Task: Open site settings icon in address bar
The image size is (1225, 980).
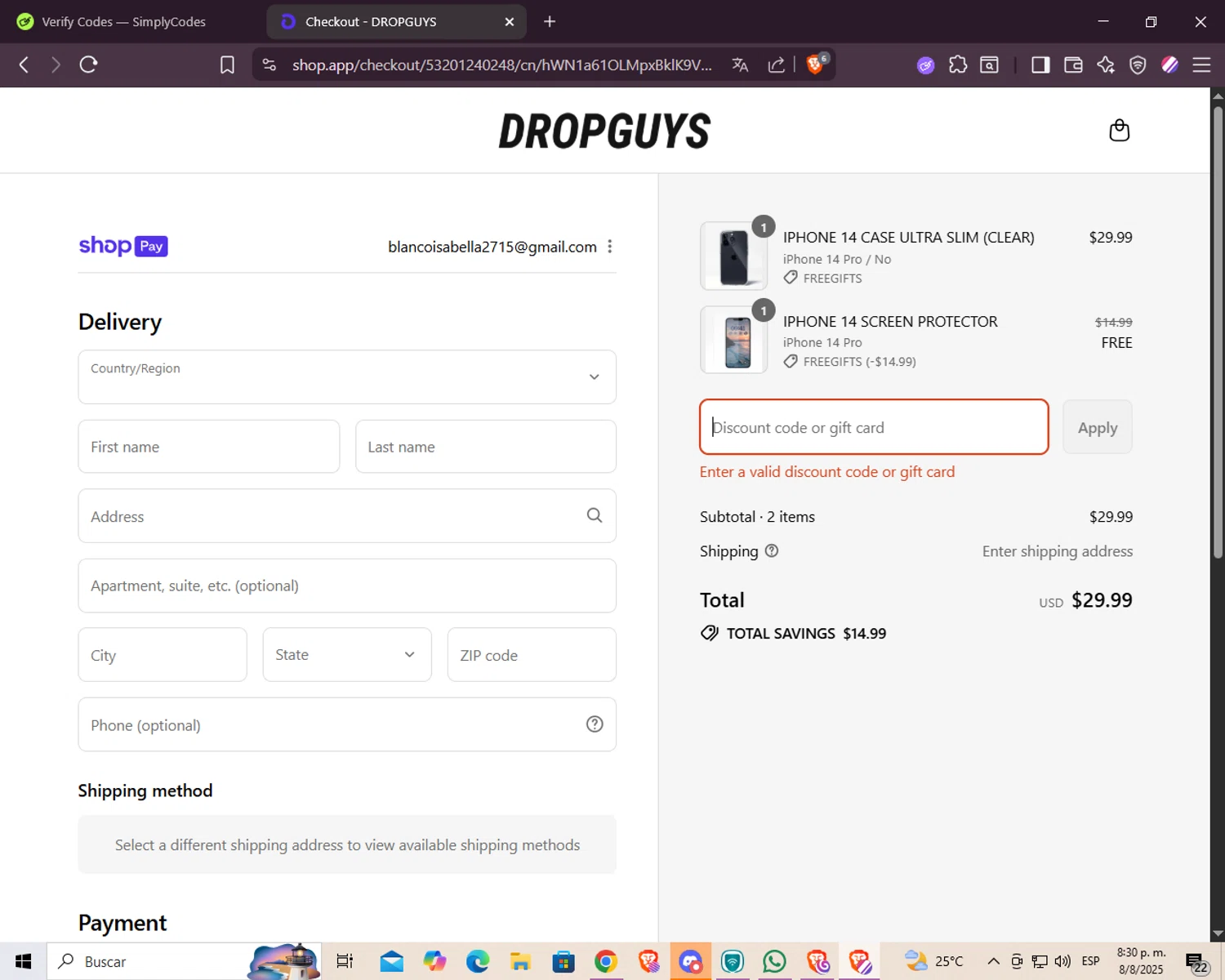Action: (x=269, y=65)
